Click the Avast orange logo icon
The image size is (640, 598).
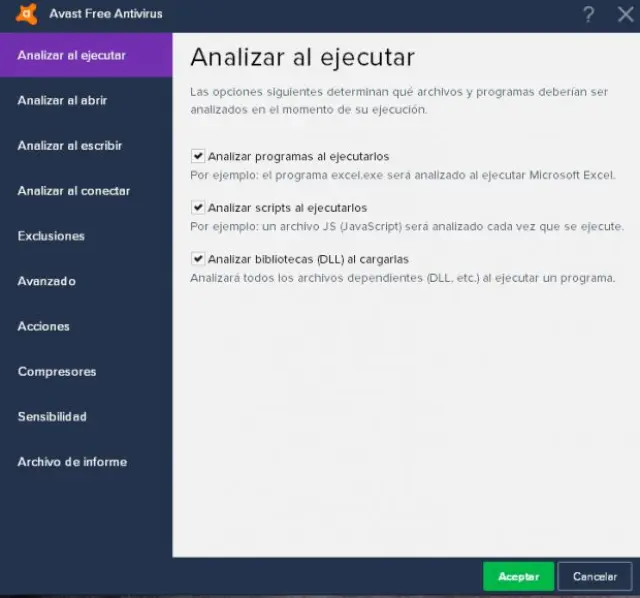(x=27, y=13)
